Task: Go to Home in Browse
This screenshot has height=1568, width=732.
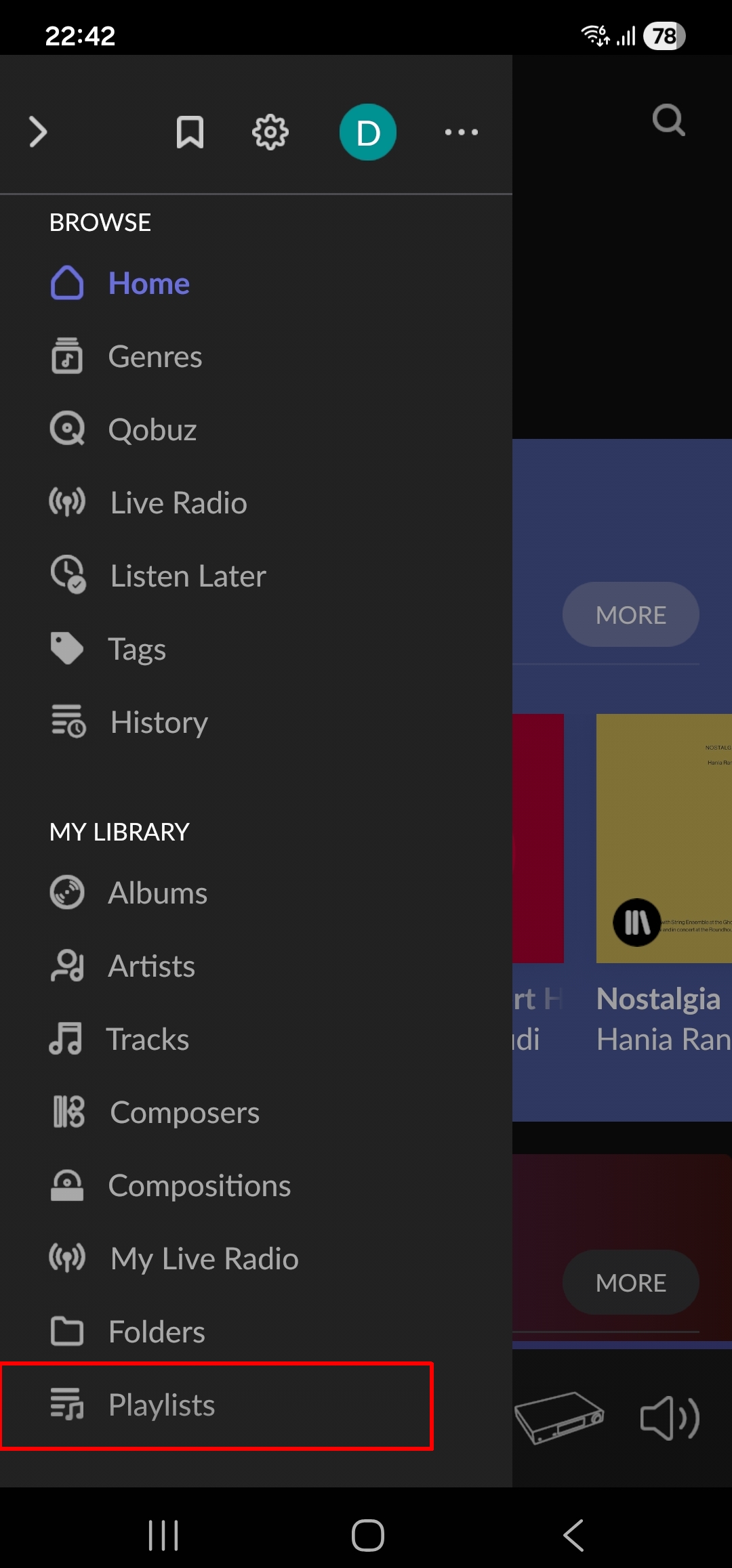Action: pyautogui.click(x=148, y=283)
